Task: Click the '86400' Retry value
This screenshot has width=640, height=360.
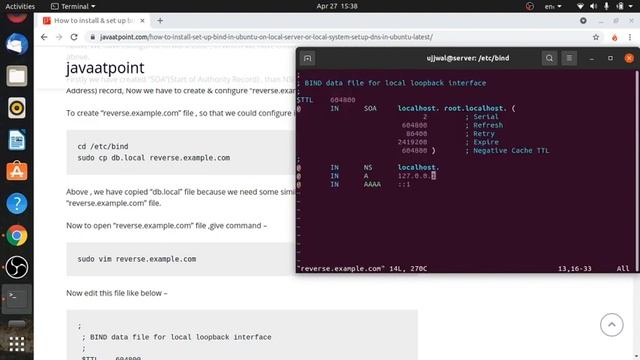Action: click(416, 133)
